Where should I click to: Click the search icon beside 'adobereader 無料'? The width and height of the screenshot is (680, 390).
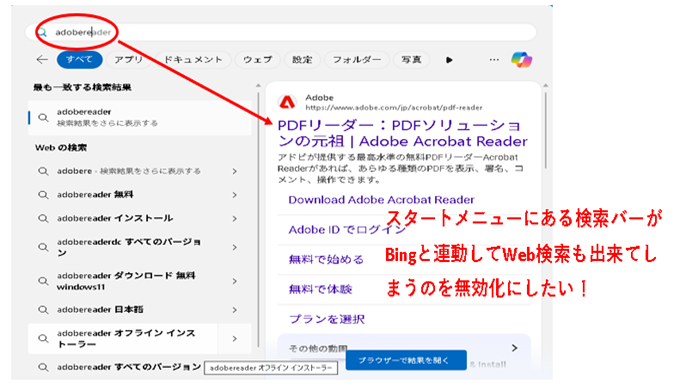[43, 195]
